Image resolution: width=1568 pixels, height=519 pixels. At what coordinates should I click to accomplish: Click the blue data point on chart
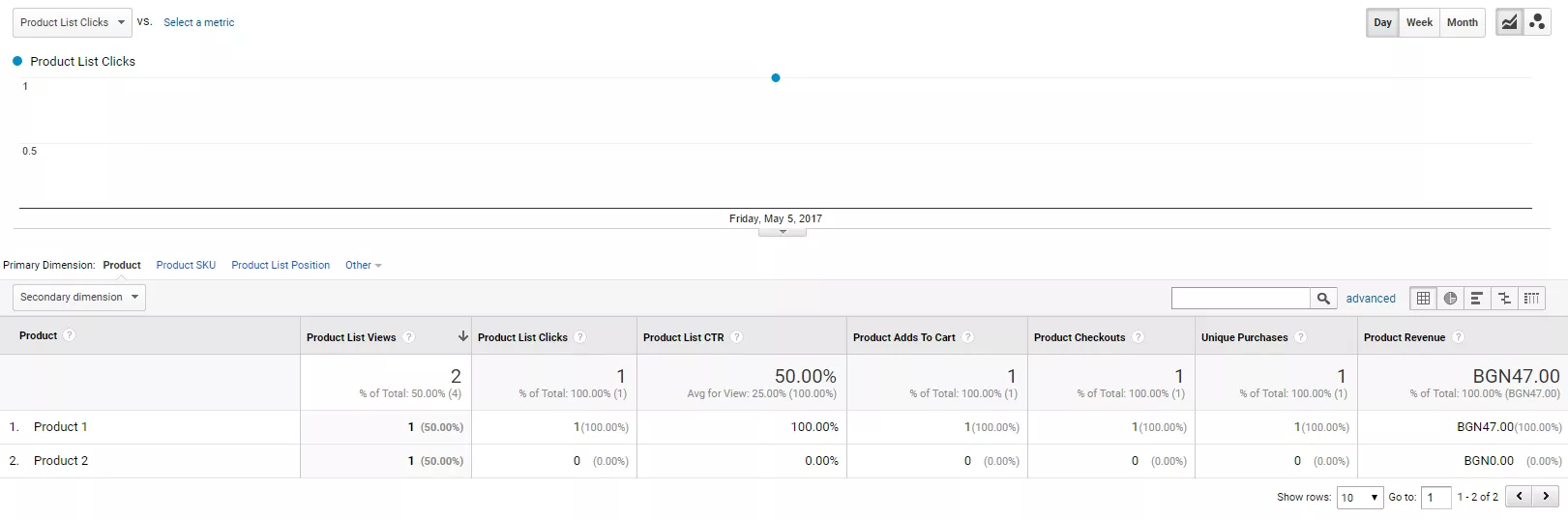click(776, 78)
